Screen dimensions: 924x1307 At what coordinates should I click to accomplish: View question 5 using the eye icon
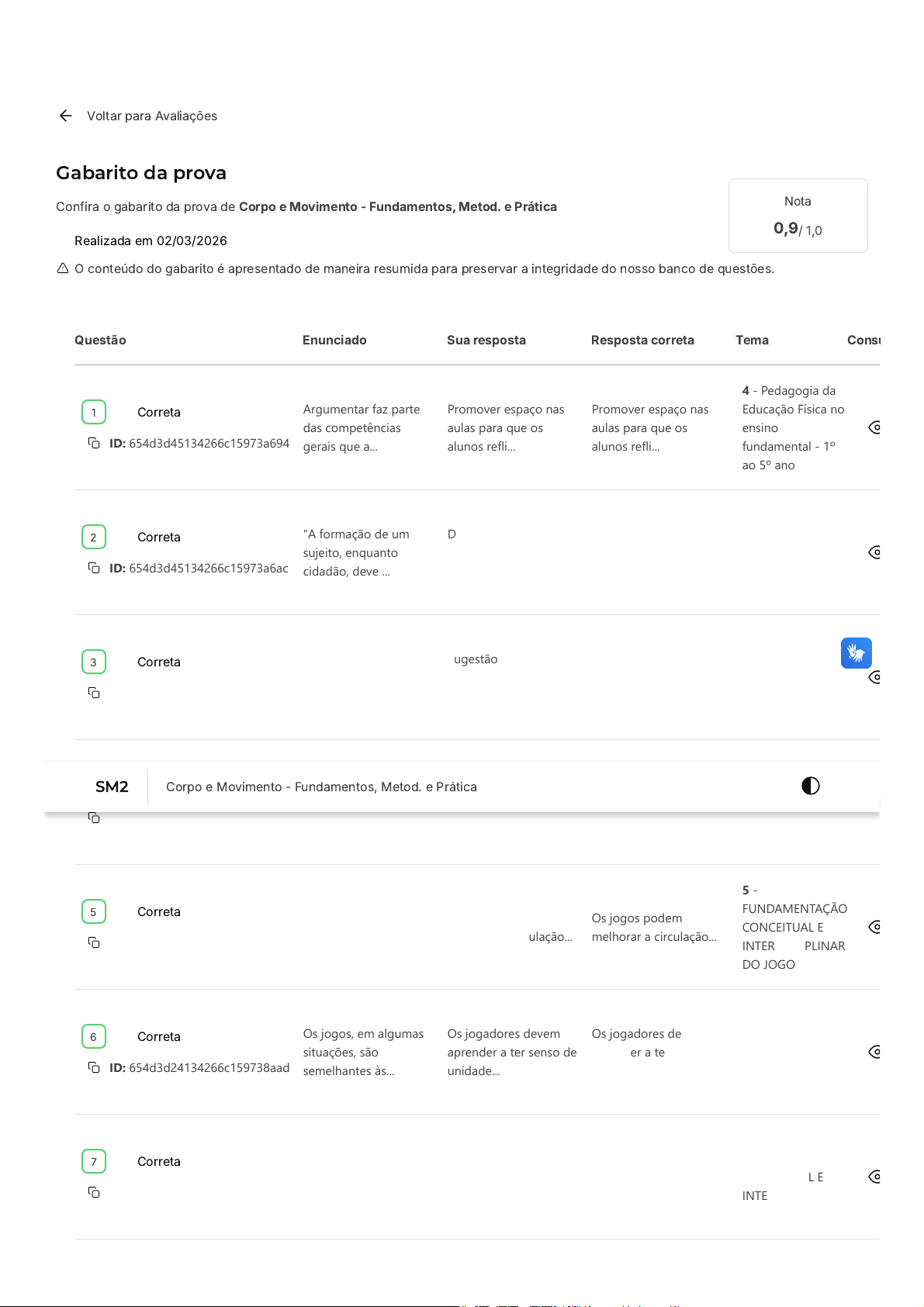tap(874, 927)
